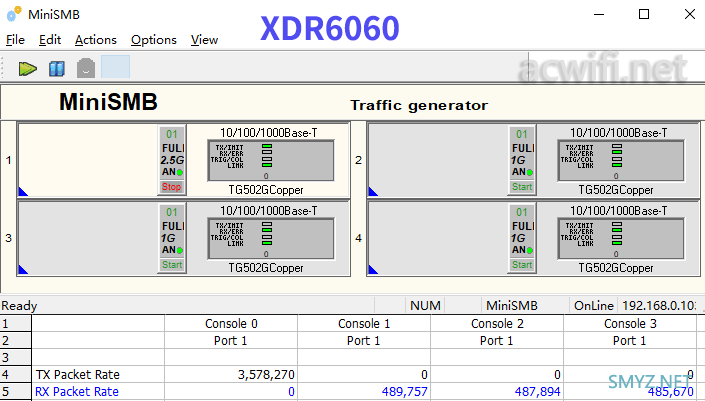Viewport: 705px width, 401px height.
Task: Click RX rate value 489,757
Action: (405, 392)
